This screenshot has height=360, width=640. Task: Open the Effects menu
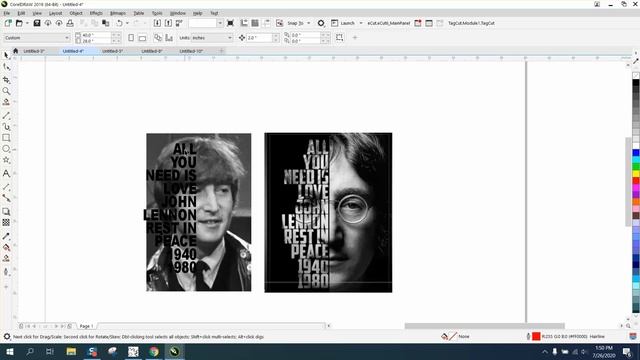96,13
